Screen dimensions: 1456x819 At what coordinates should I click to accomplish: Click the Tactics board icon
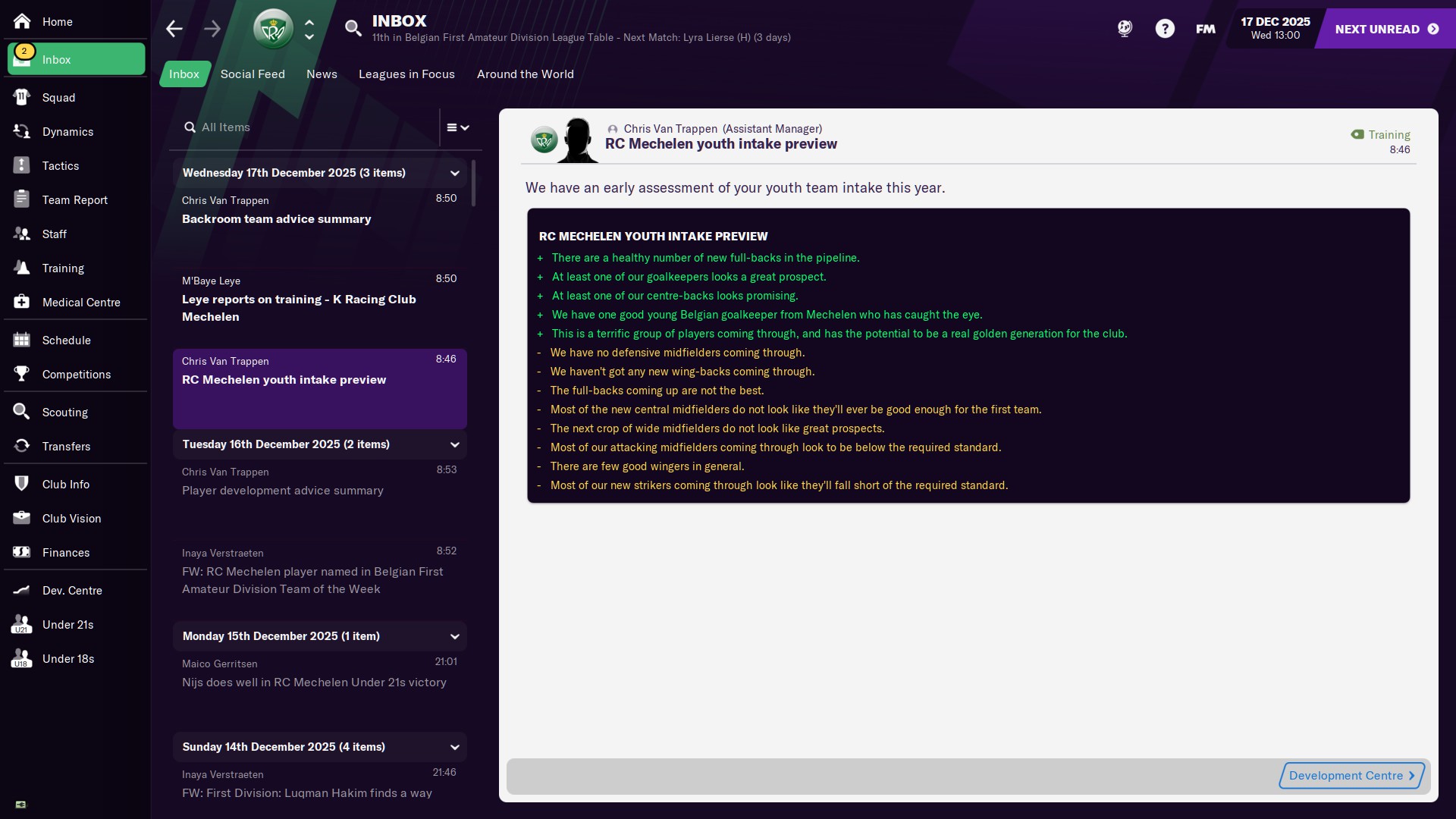[21, 165]
